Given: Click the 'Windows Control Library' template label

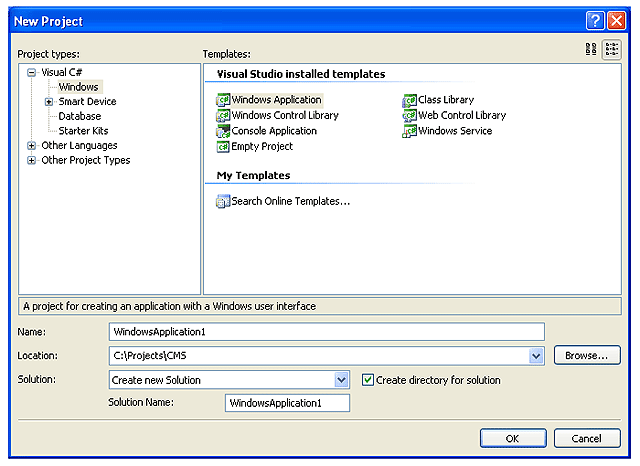Looking at the screenshot, I should point(285,115).
